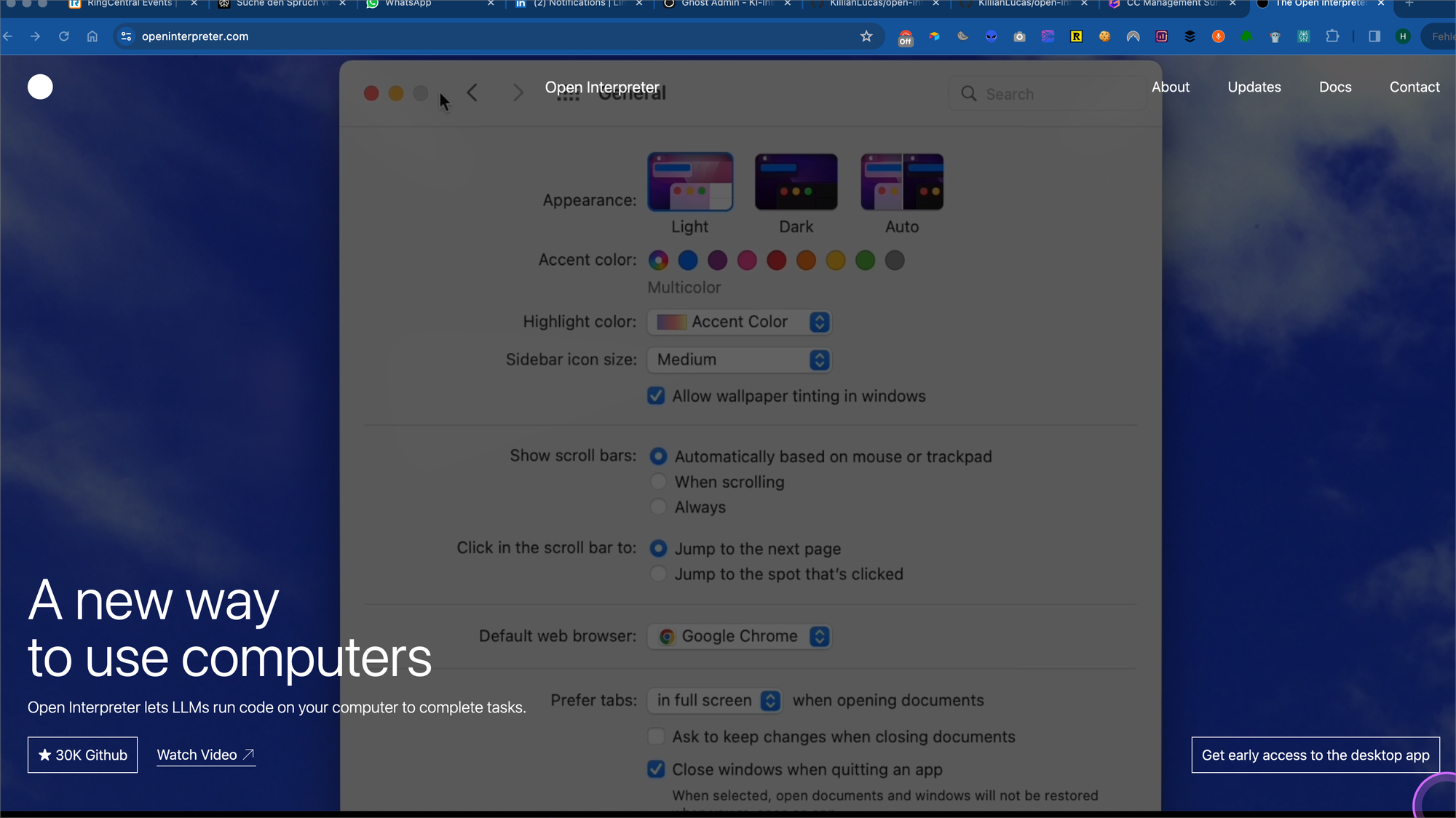Open the Sidebar icon size Medium dropdown
This screenshot has width=1456, height=818.
pos(739,360)
